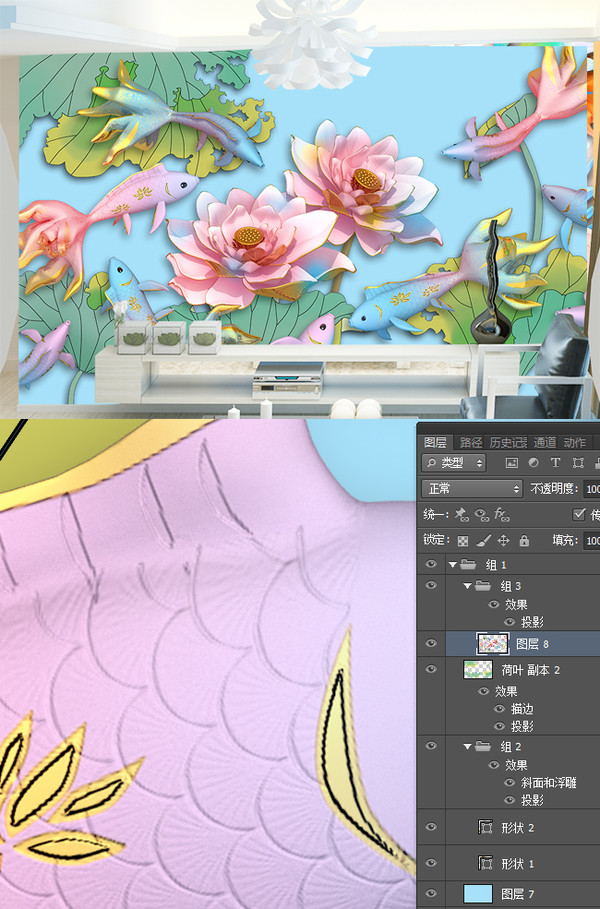Select the 形状 2 layer name
Viewport: 600px width, 909px height.
point(518,828)
